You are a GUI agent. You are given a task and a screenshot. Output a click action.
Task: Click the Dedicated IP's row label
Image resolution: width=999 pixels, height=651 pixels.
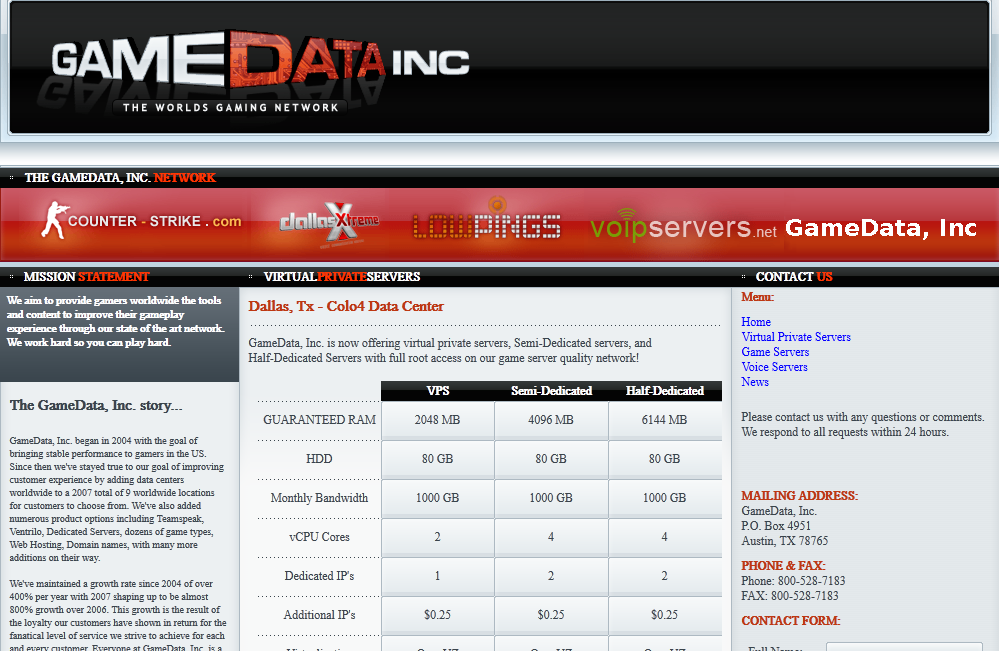pos(319,576)
